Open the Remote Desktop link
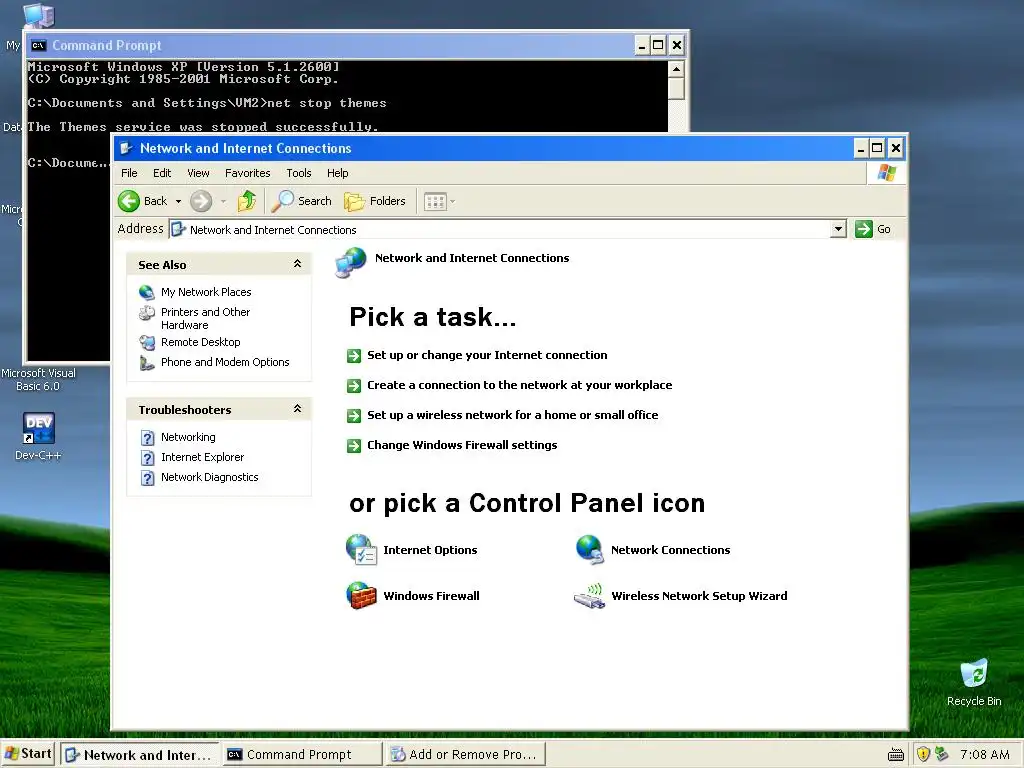The image size is (1024, 768). coord(200,342)
